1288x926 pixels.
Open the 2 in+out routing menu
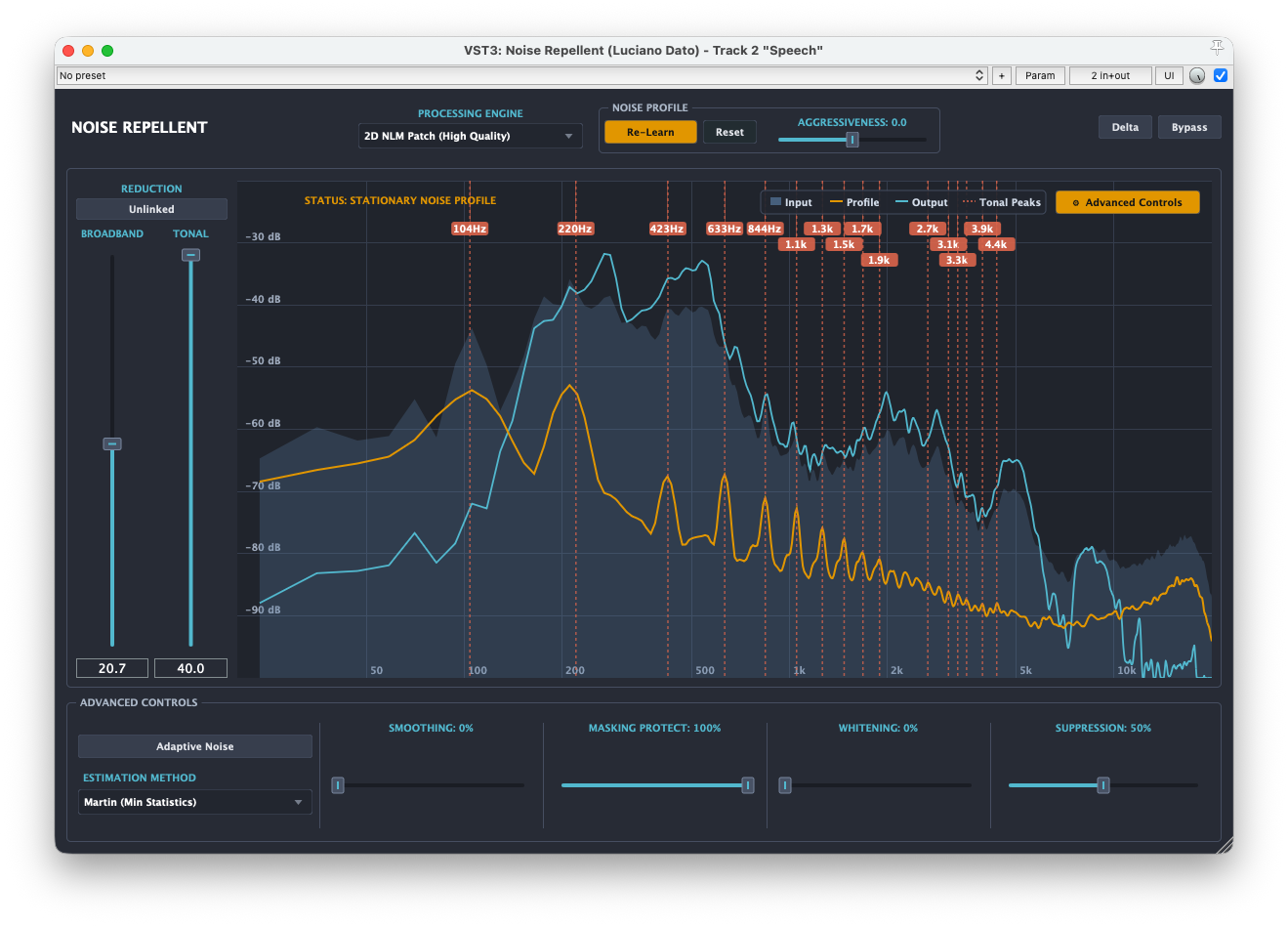pos(1110,75)
